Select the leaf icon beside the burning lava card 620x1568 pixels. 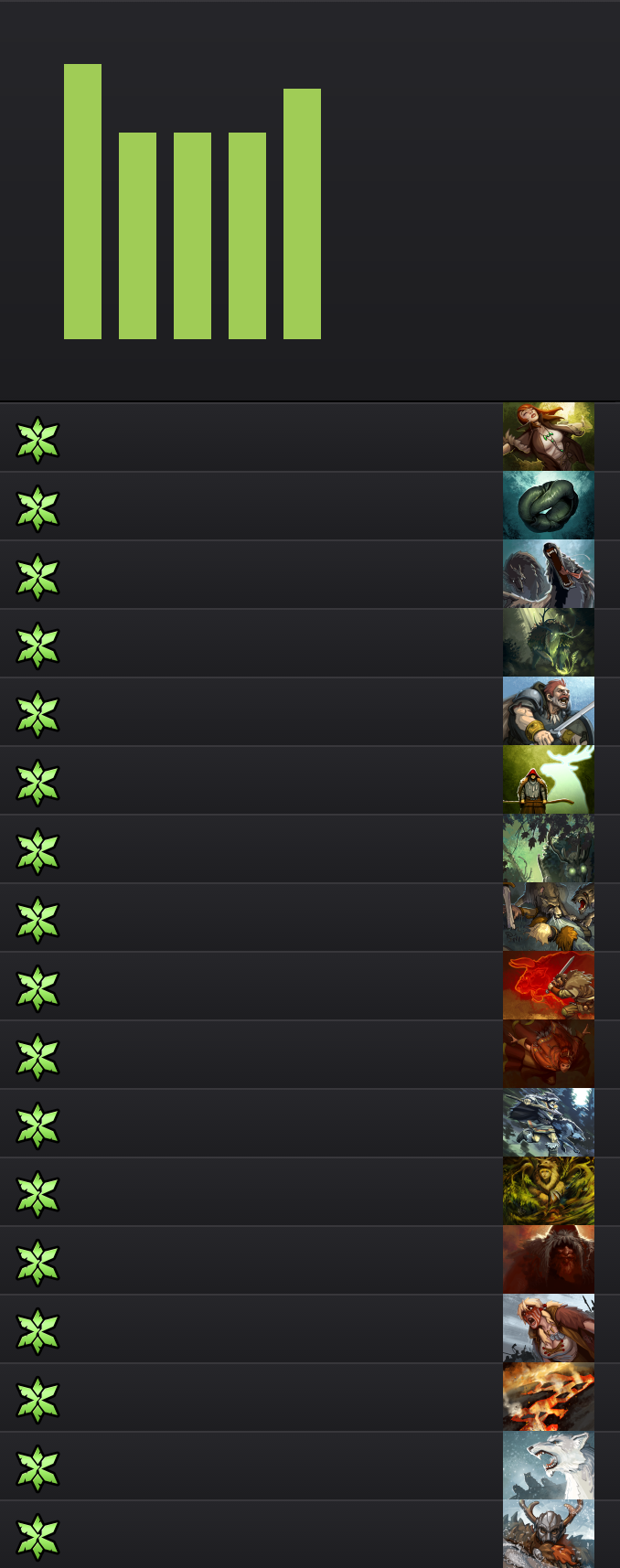[37, 1400]
